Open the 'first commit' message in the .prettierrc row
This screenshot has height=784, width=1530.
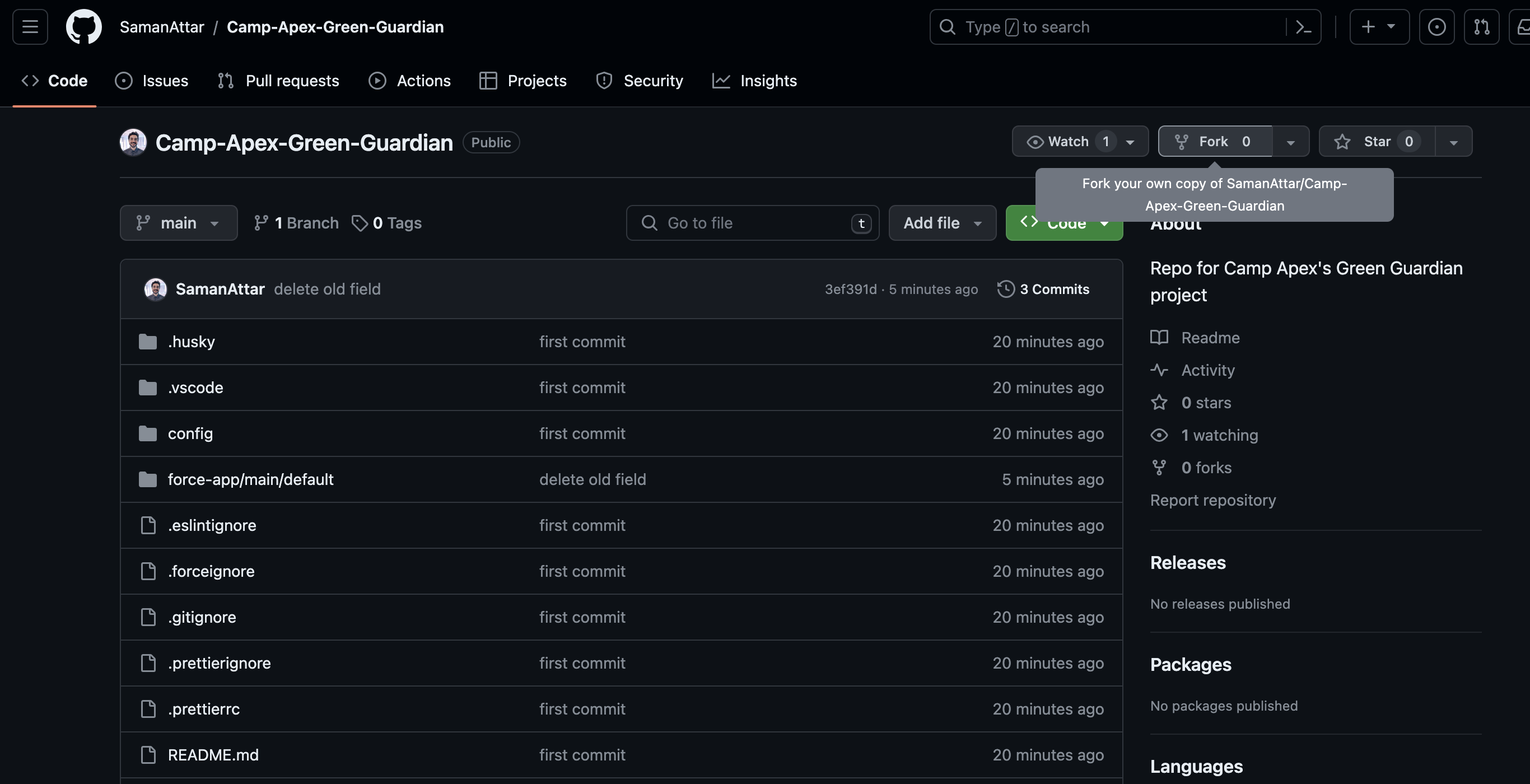(582, 709)
